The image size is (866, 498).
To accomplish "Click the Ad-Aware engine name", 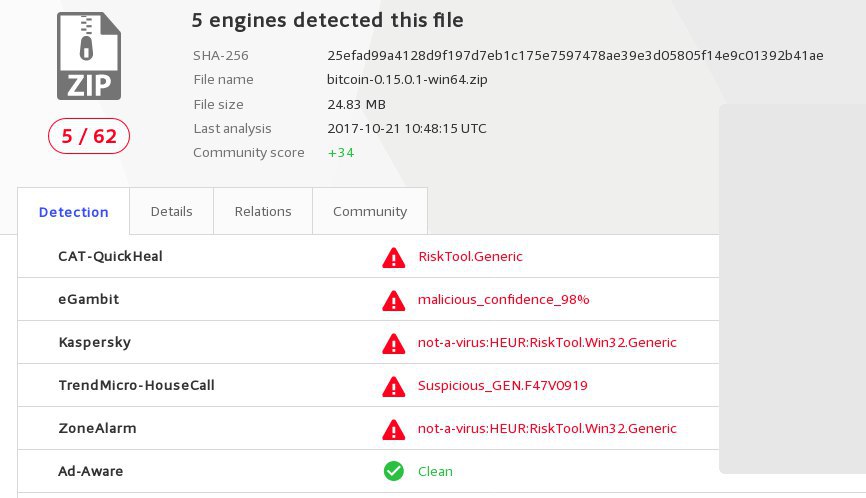I will coord(91,471).
